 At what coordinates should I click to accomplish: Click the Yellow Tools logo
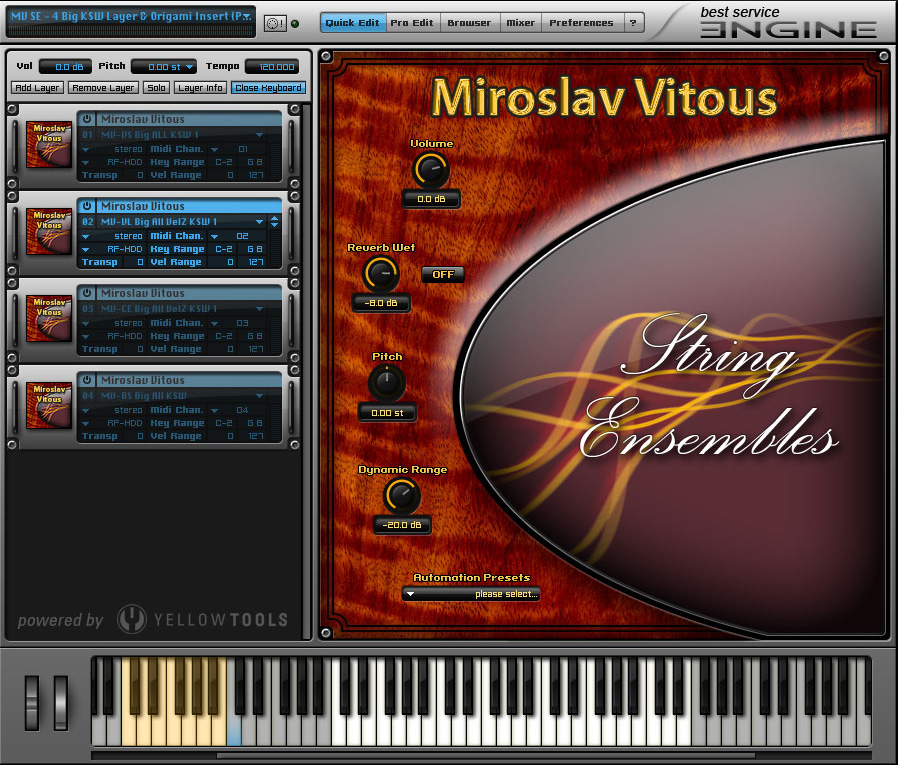202,620
